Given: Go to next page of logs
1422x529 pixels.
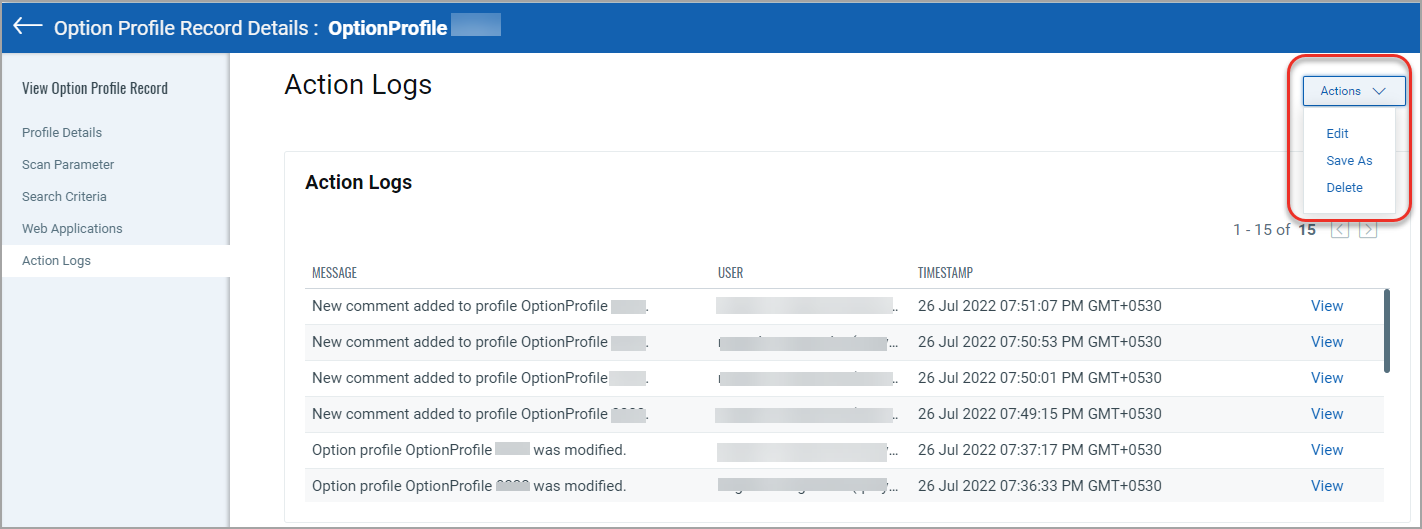Looking at the screenshot, I should coord(1368,230).
